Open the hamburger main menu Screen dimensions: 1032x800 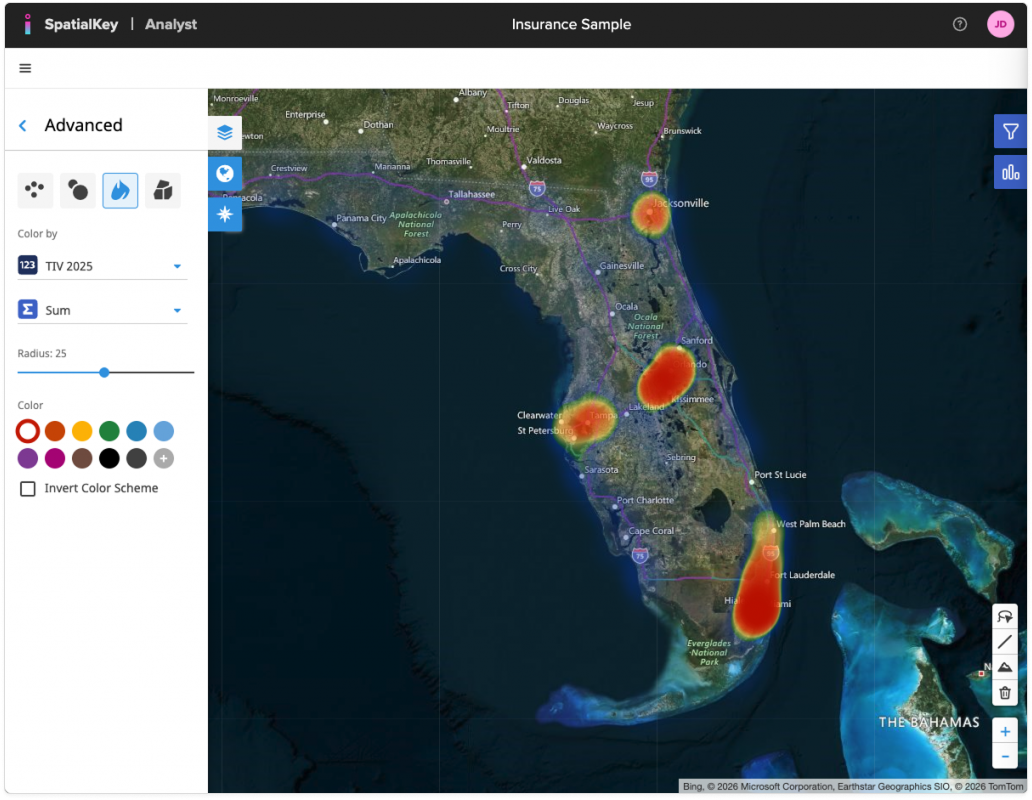click(25, 68)
